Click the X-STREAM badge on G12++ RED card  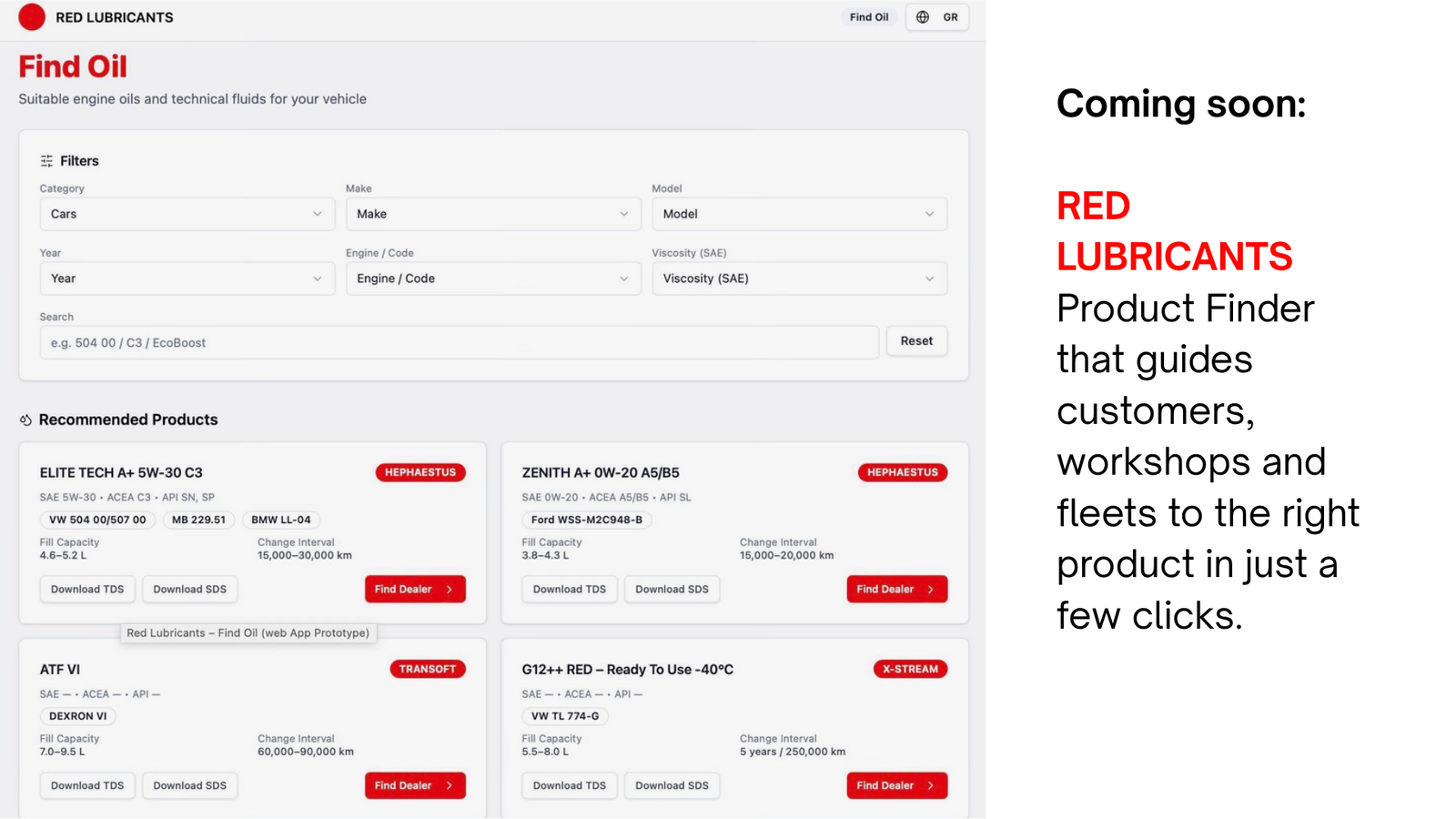point(910,669)
